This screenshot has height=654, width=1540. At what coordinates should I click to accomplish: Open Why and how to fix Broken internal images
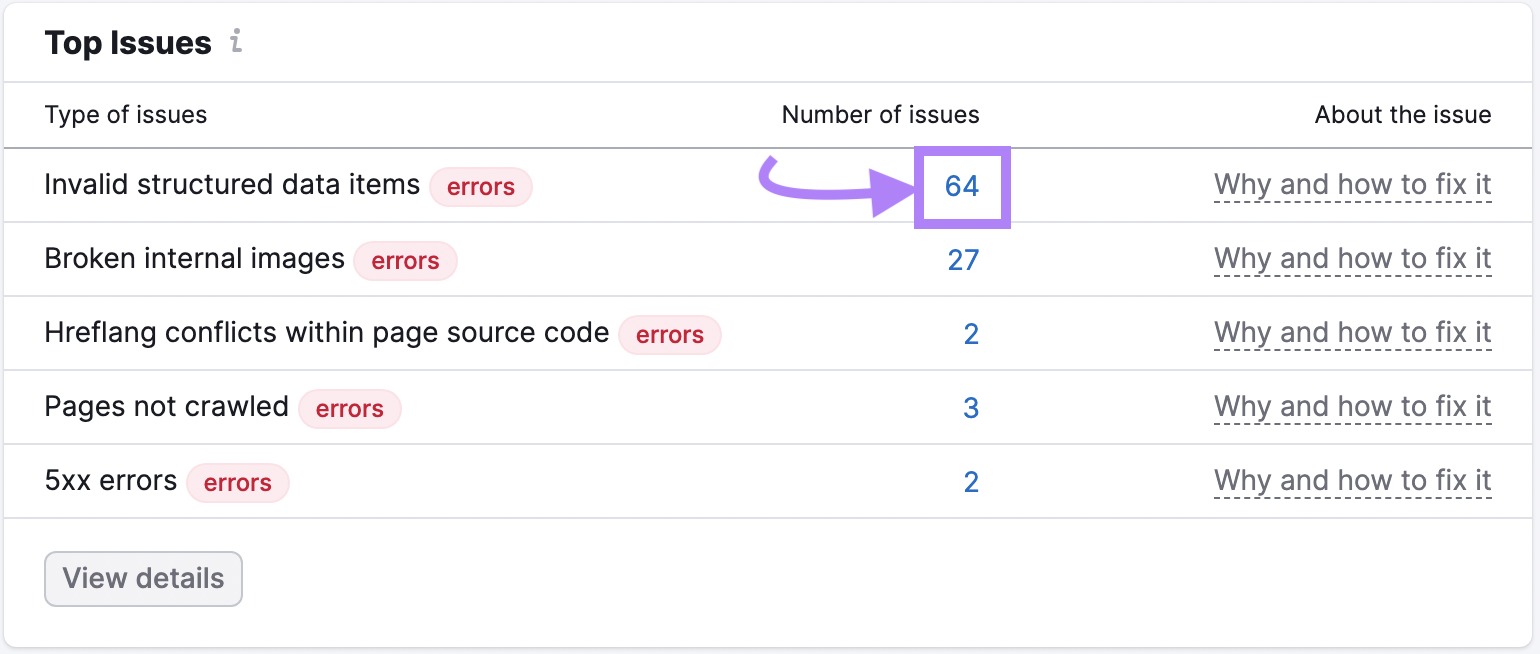click(1352, 259)
